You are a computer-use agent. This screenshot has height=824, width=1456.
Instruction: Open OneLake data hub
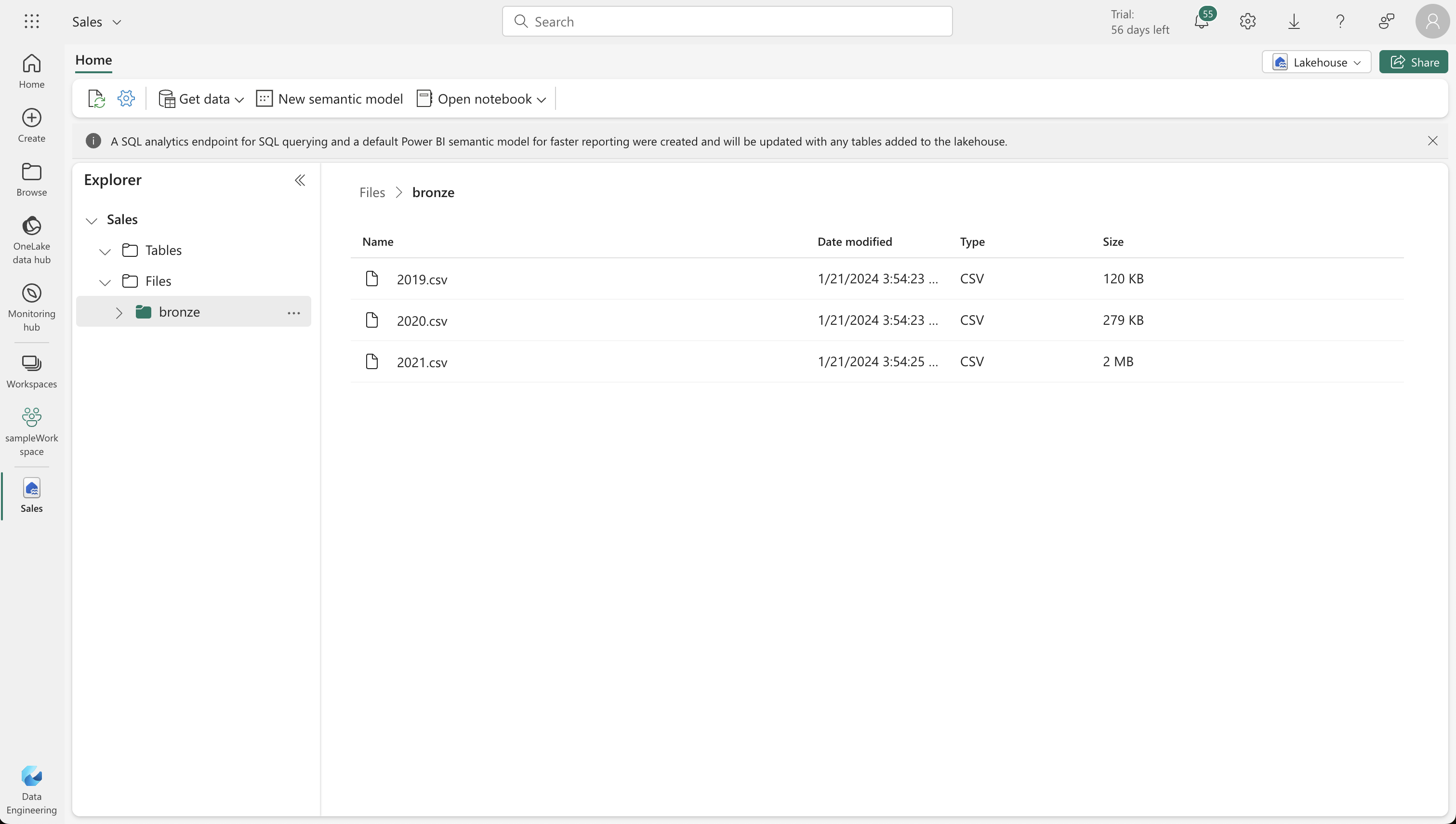32,240
